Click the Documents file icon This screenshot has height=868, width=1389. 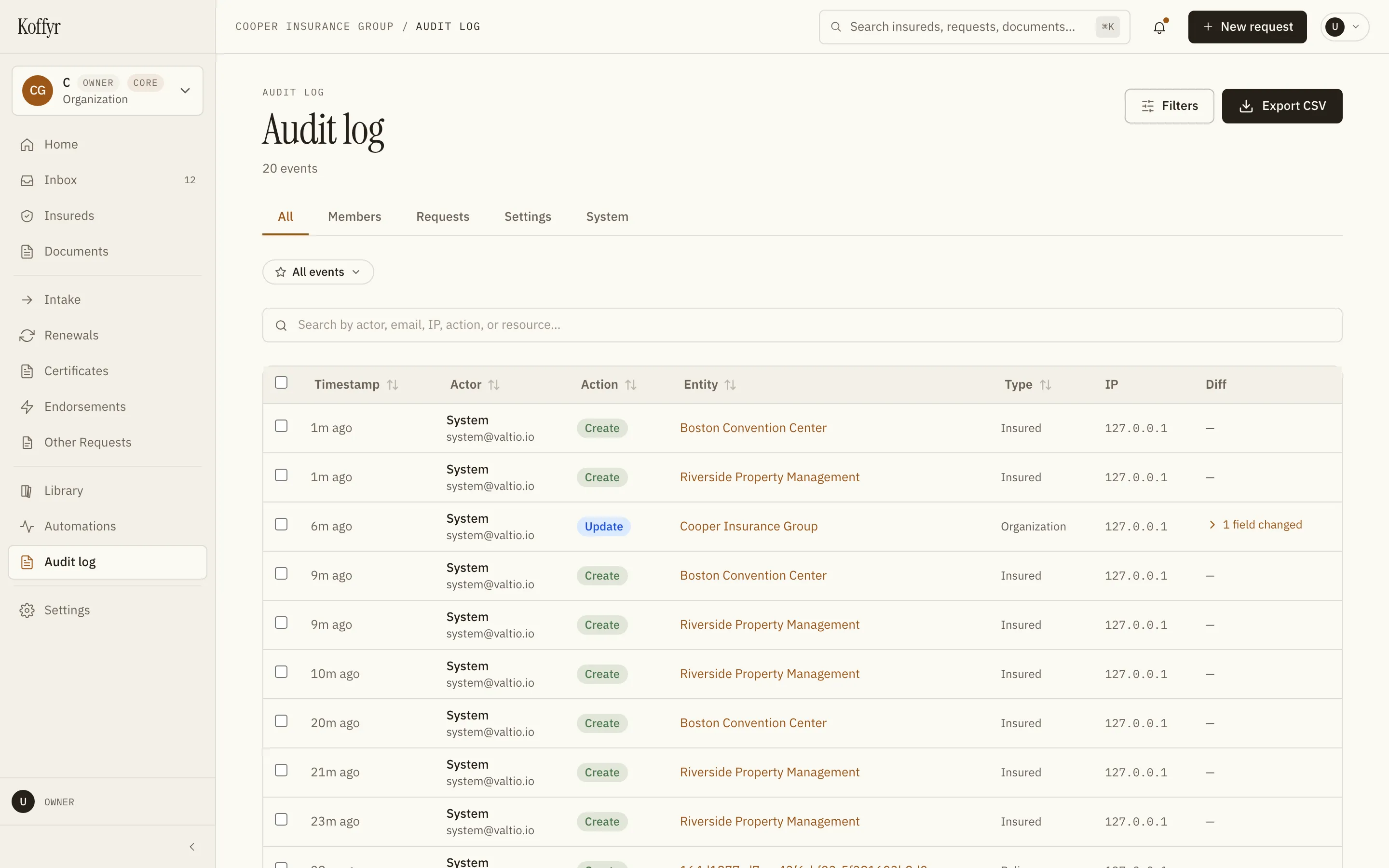(x=27, y=251)
